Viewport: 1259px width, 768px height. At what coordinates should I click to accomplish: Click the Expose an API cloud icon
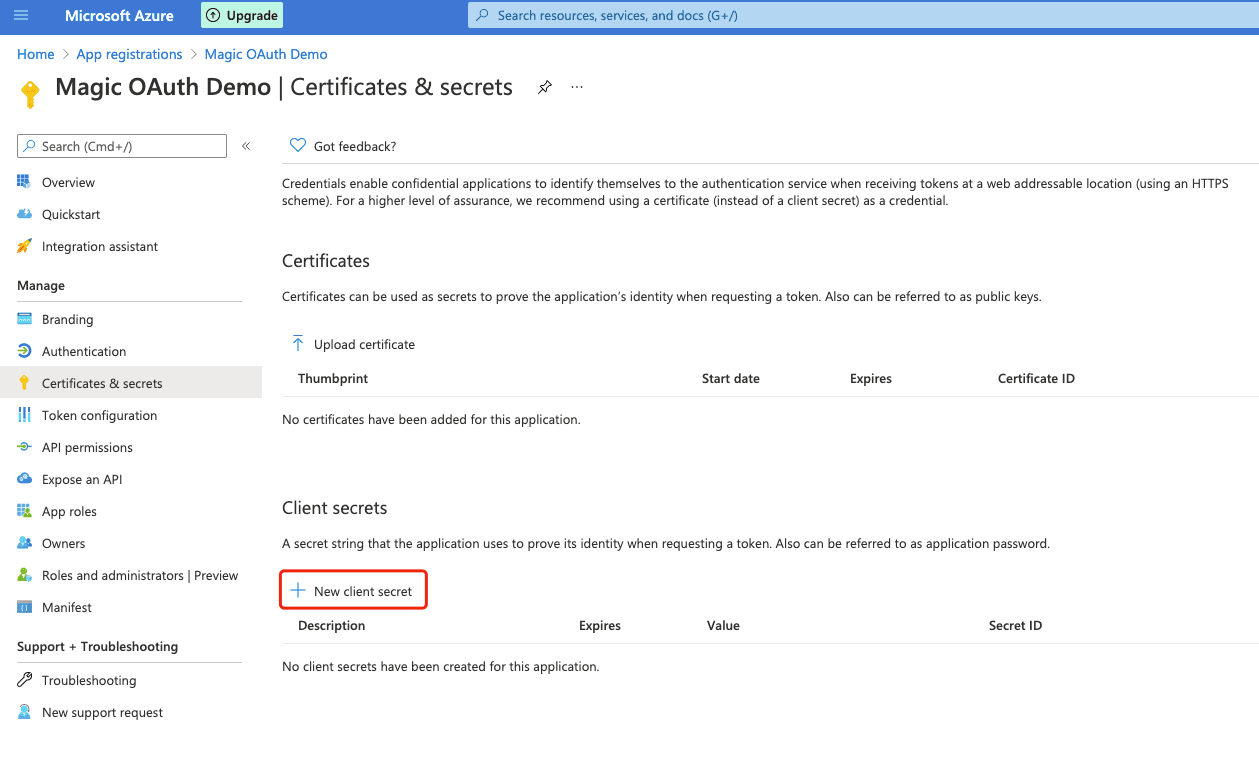pos(24,479)
